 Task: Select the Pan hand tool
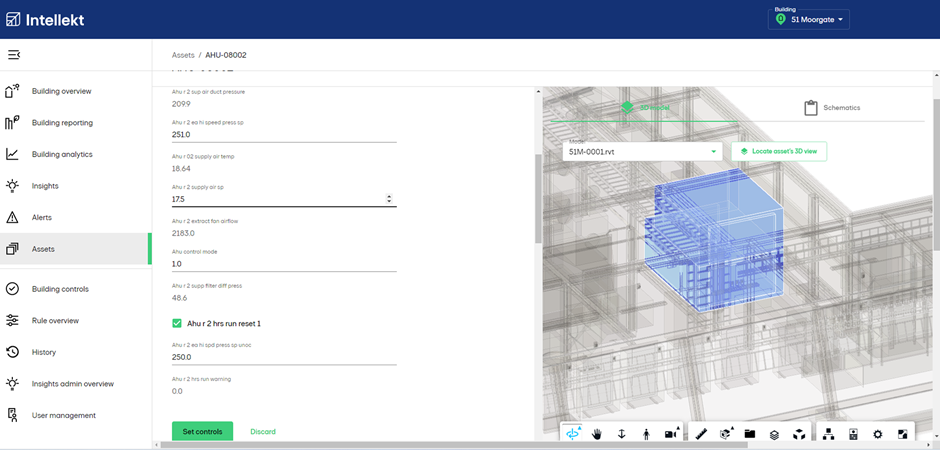coord(597,434)
